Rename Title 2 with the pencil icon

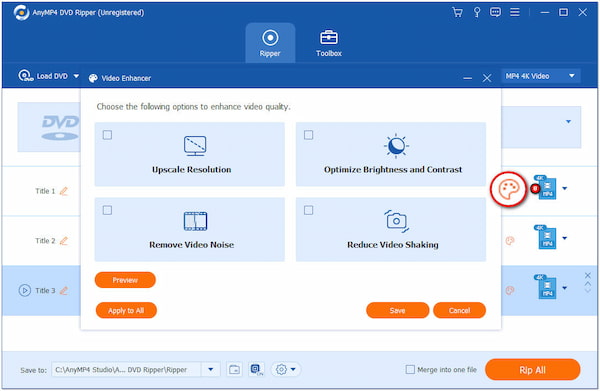click(64, 241)
